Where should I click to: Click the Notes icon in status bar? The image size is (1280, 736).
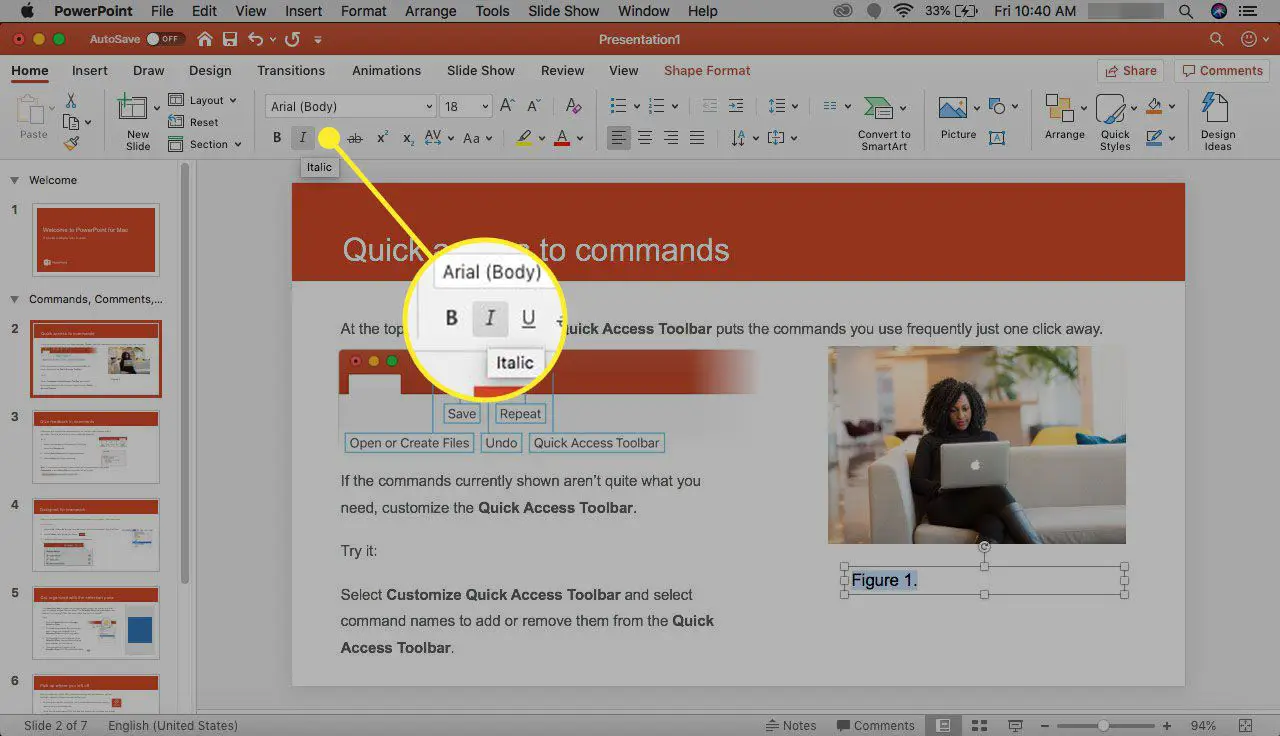pyautogui.click(x=791, y=725)
